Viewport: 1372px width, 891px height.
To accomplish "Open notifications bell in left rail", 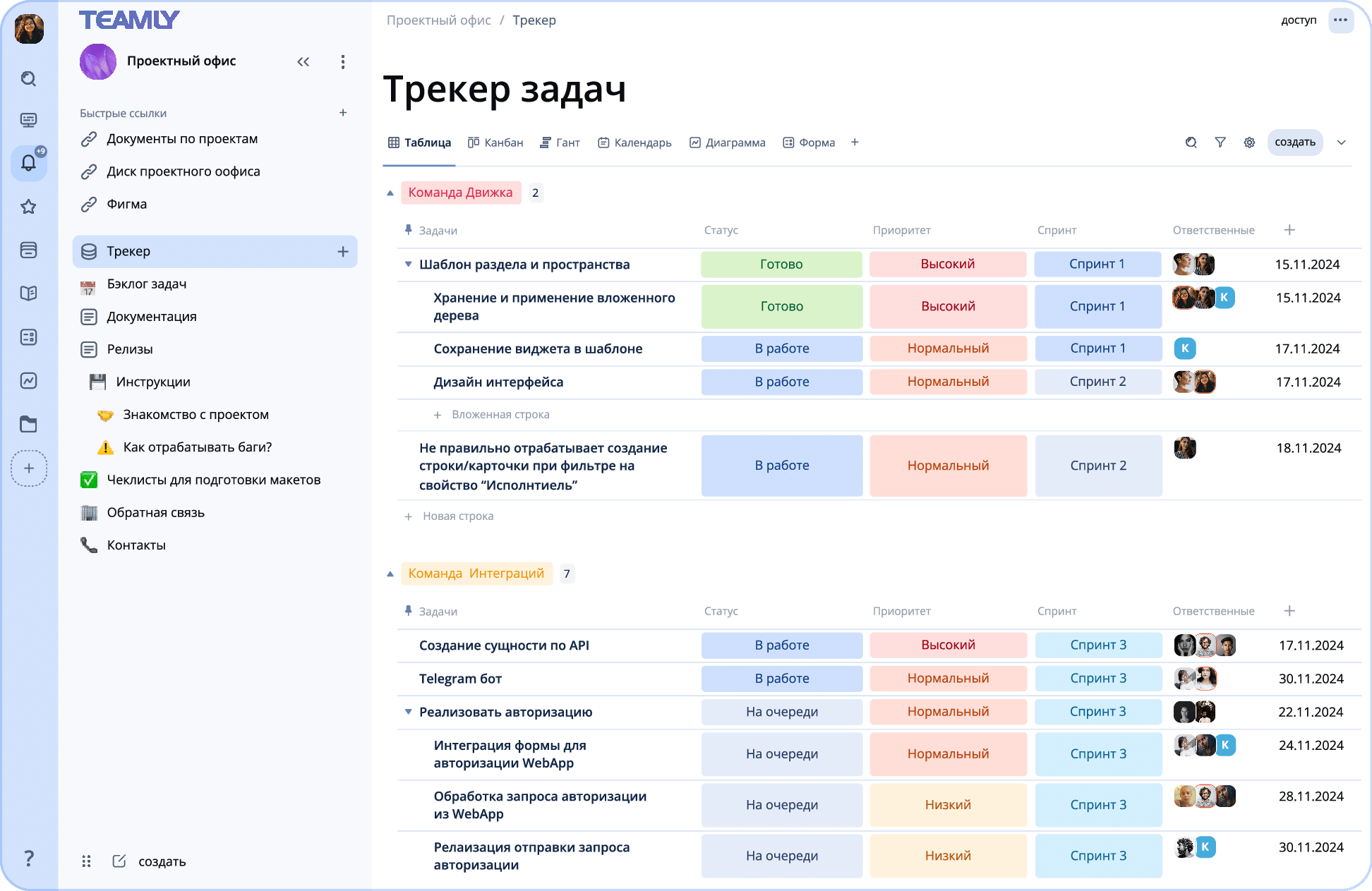I will tap(29, 163).
